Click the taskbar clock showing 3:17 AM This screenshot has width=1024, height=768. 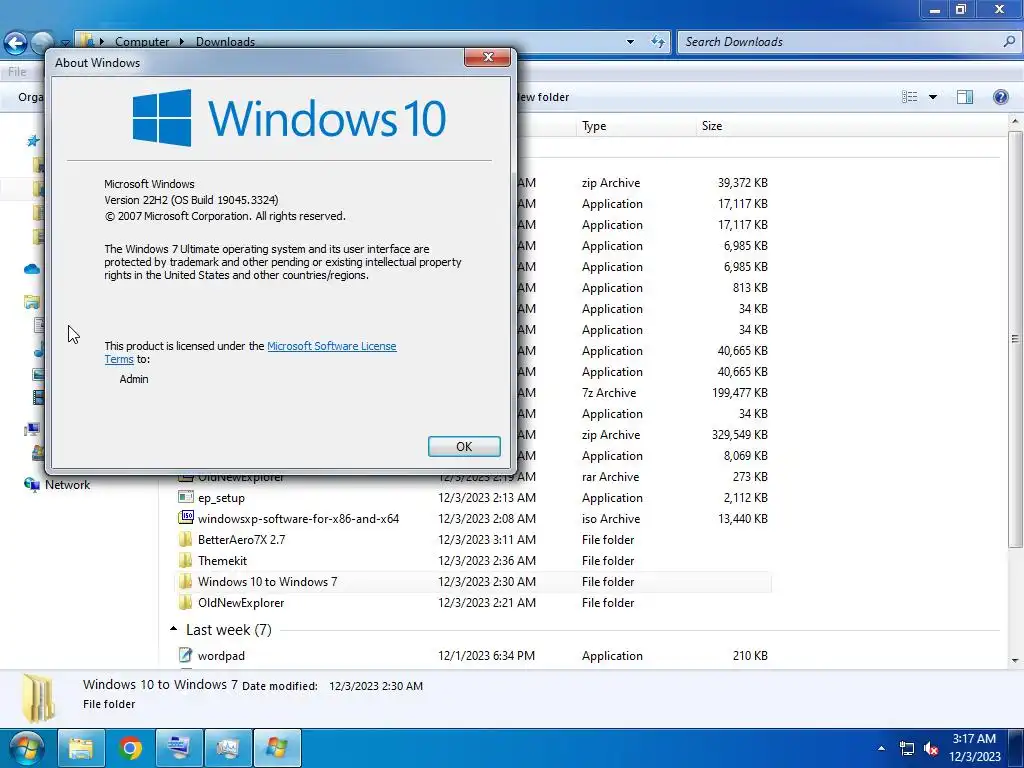pos(974,748)
